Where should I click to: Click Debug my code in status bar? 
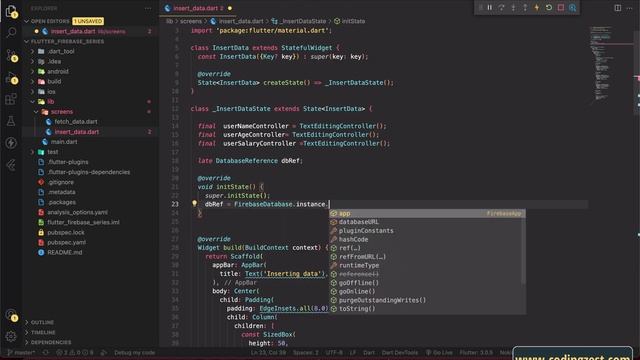pyautogui.click(x=134, y=353)
